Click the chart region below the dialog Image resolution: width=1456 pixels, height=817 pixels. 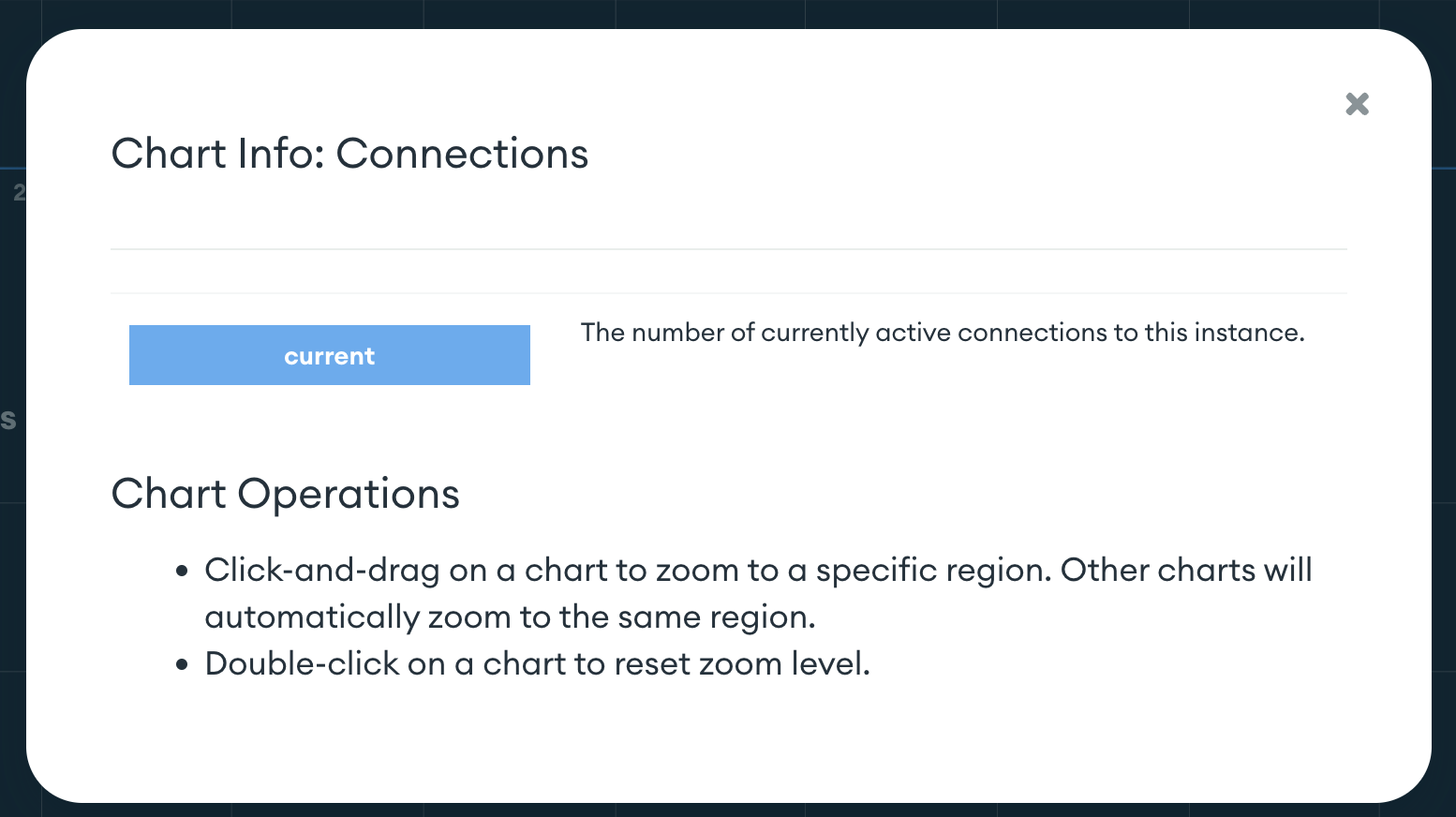(x=728, y=810)
